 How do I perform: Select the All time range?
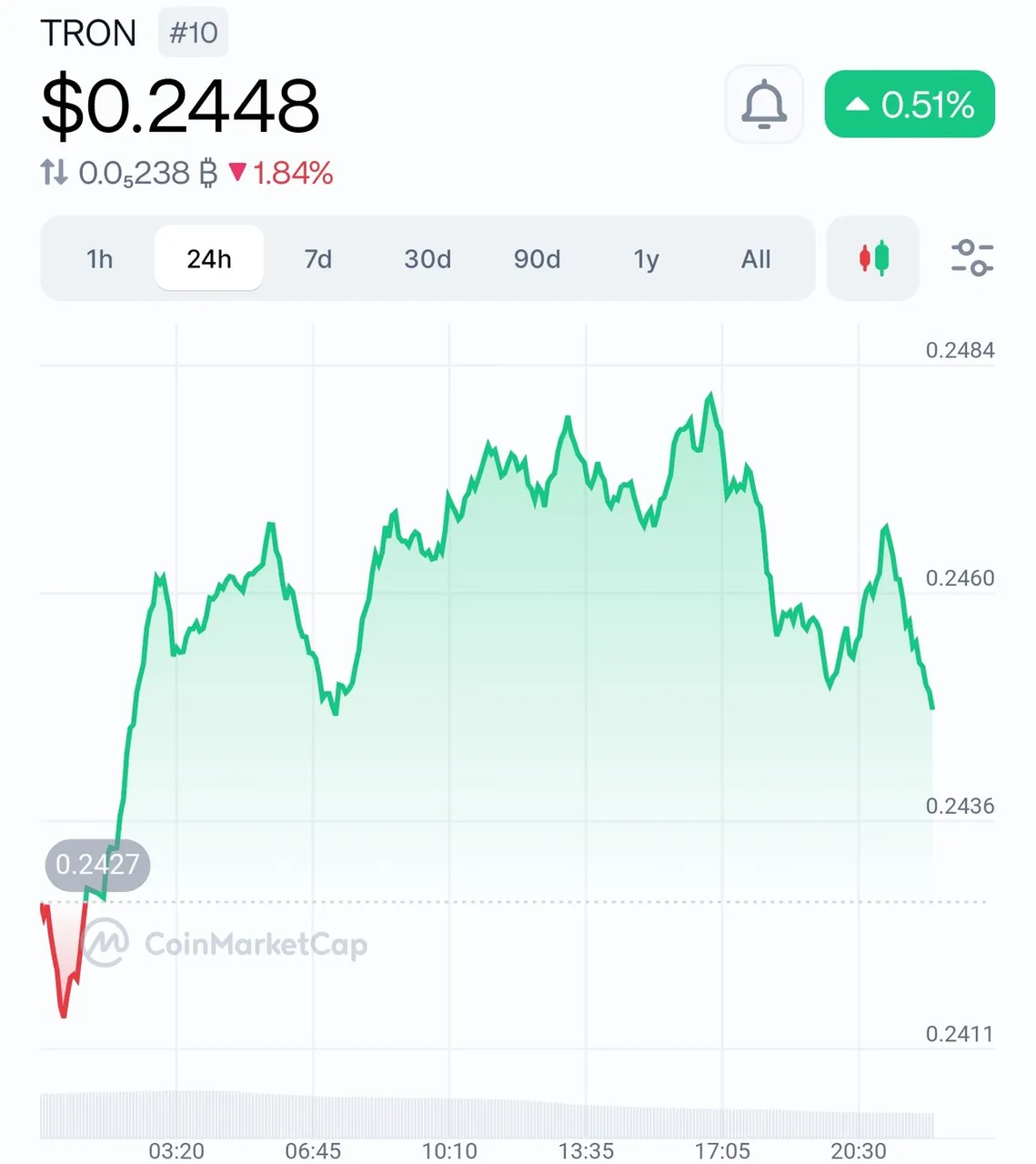click(756, 259)
